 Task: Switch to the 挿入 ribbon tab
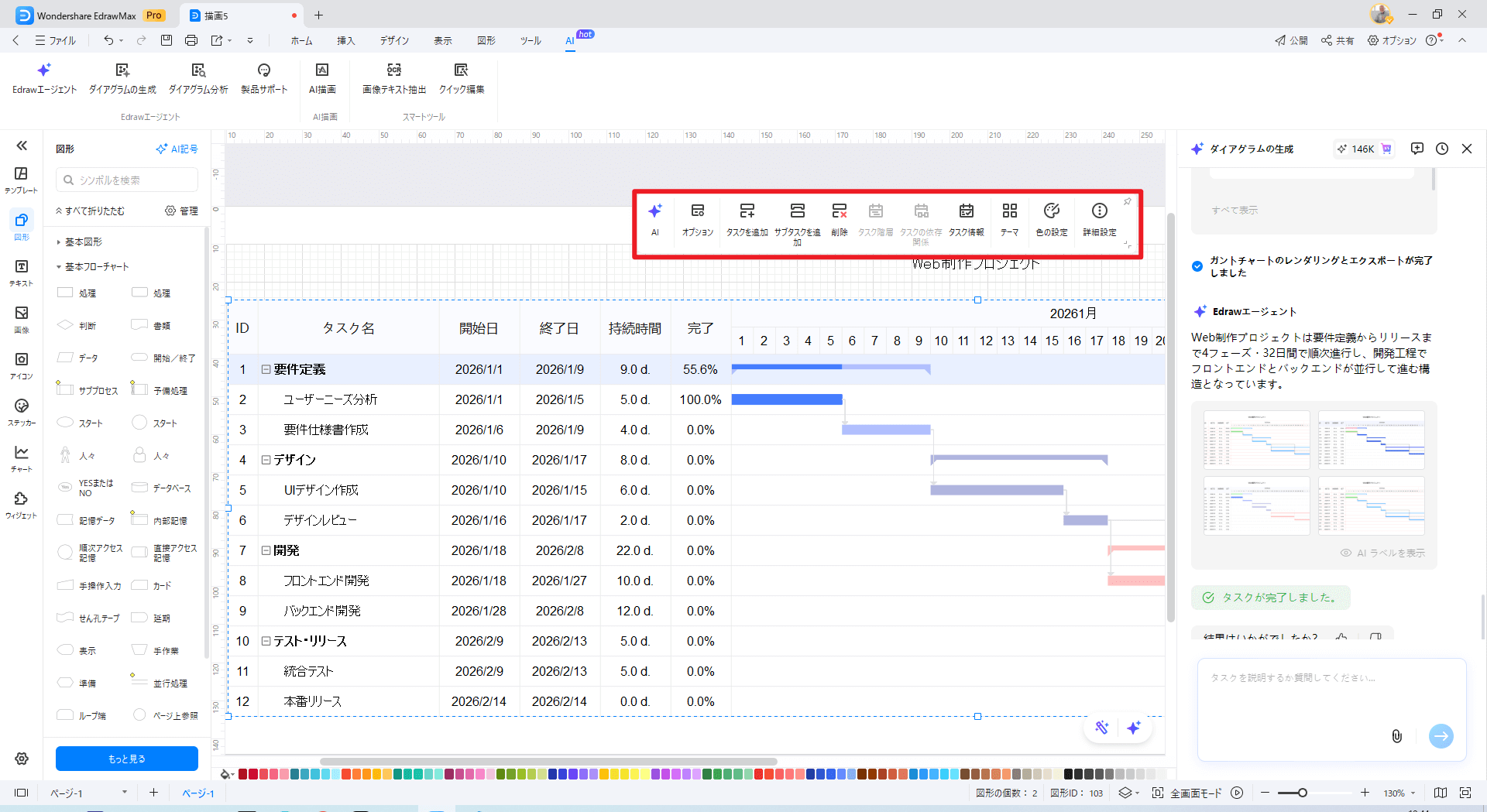point(345,40)
